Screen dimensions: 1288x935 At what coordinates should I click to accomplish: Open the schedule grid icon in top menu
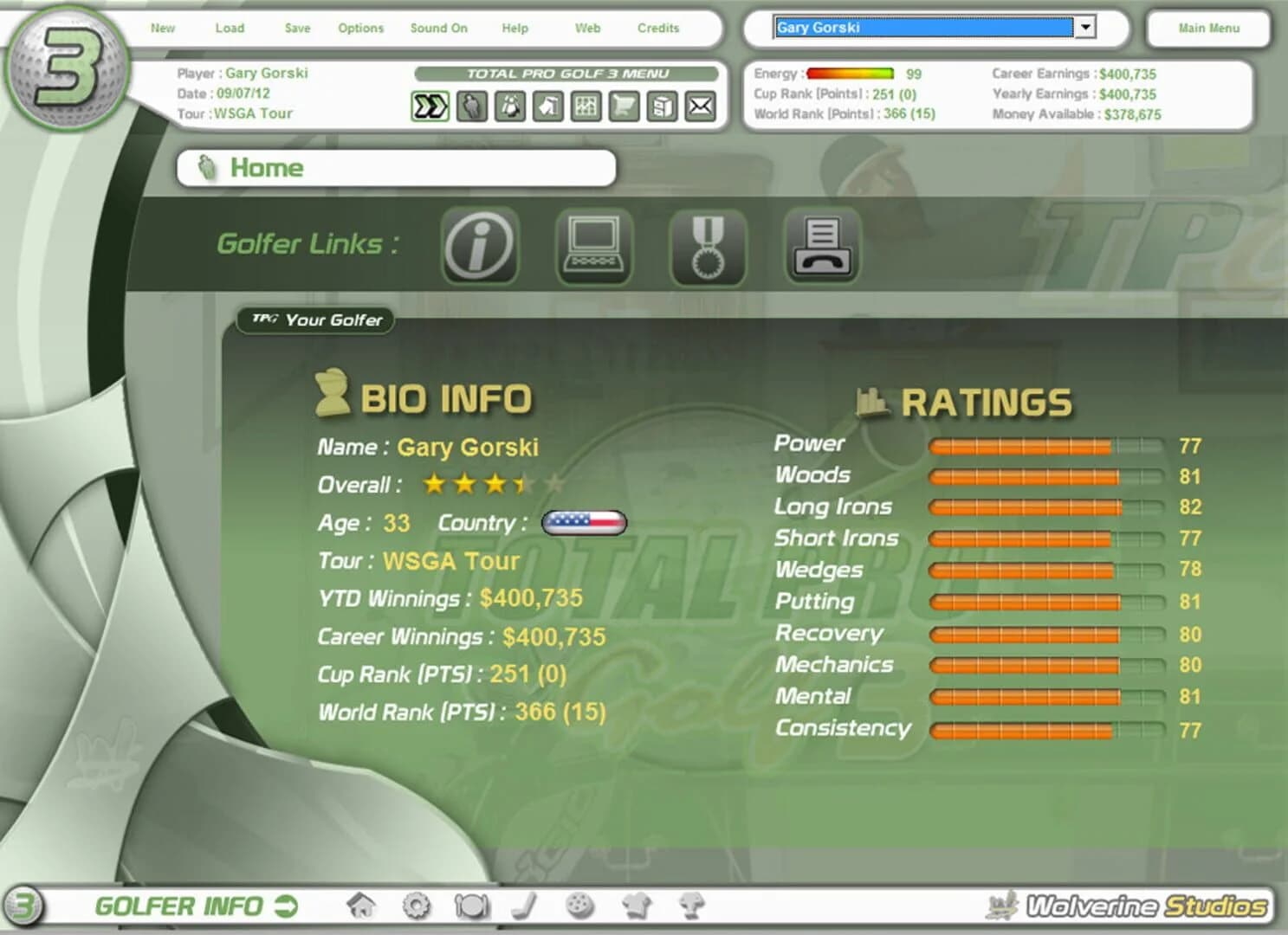point(586,105)
